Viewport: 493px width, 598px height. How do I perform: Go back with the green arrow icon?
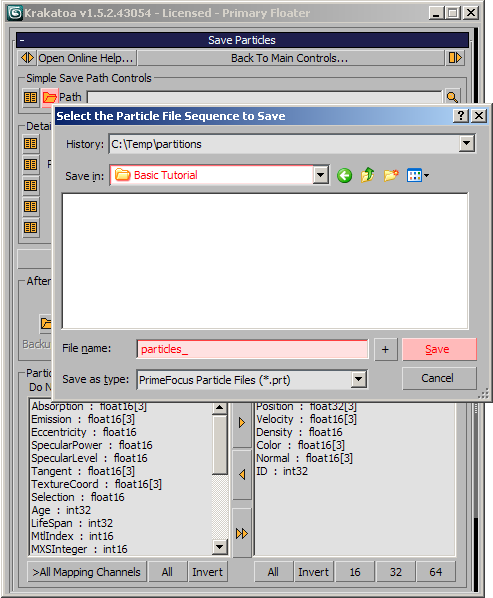344,175
